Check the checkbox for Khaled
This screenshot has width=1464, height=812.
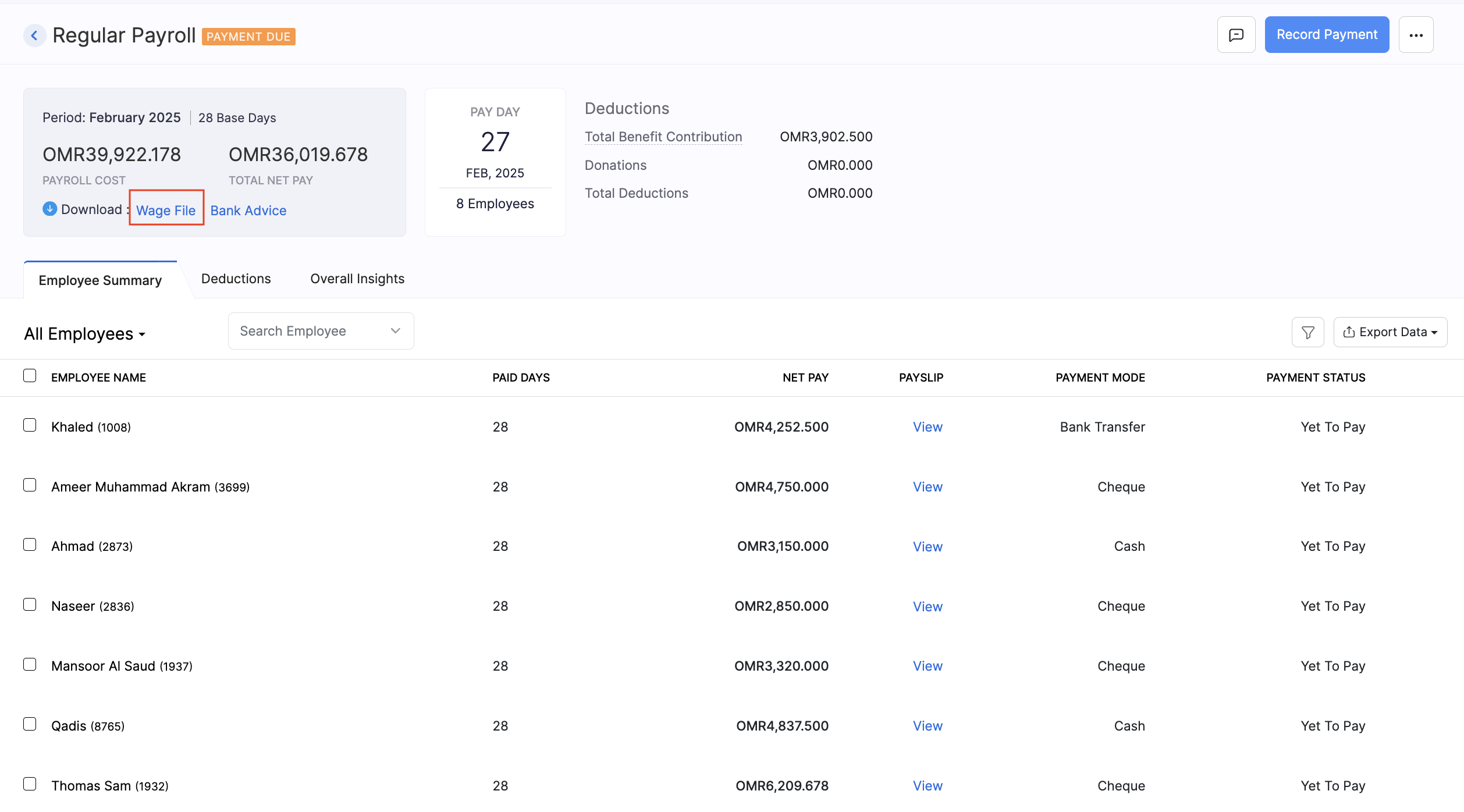coord(30,425)
